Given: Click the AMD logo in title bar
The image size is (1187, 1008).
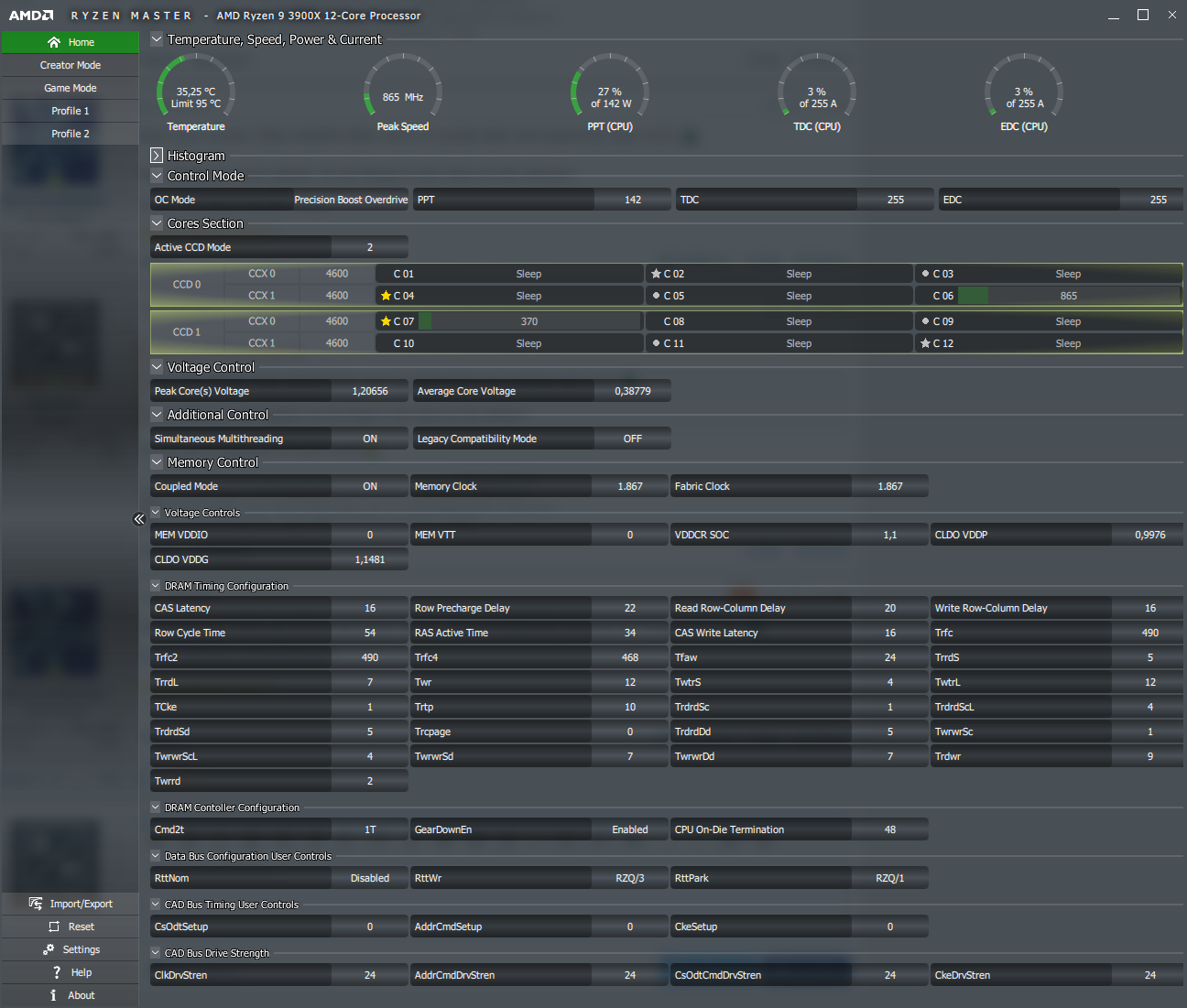Looking at the screenshot, I should click(31, 16).
